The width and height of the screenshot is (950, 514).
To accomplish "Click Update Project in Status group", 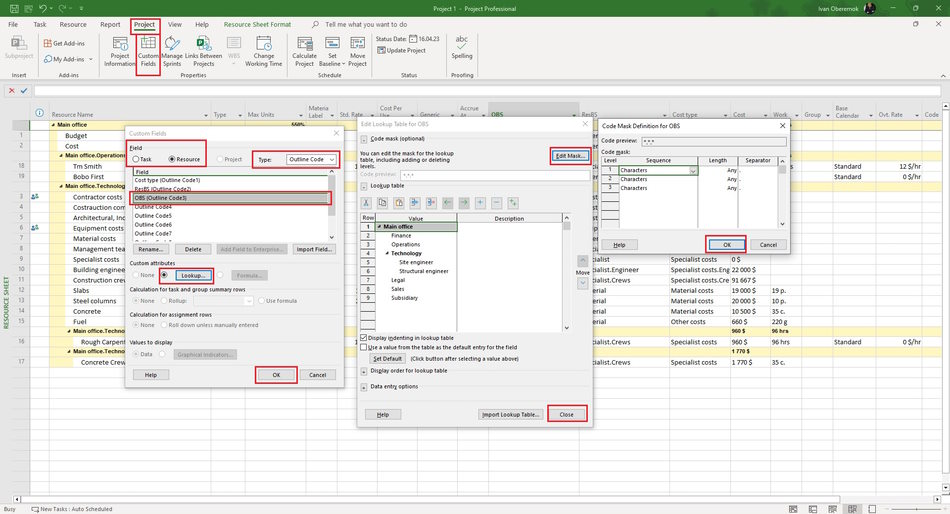I will pos(401,50).
